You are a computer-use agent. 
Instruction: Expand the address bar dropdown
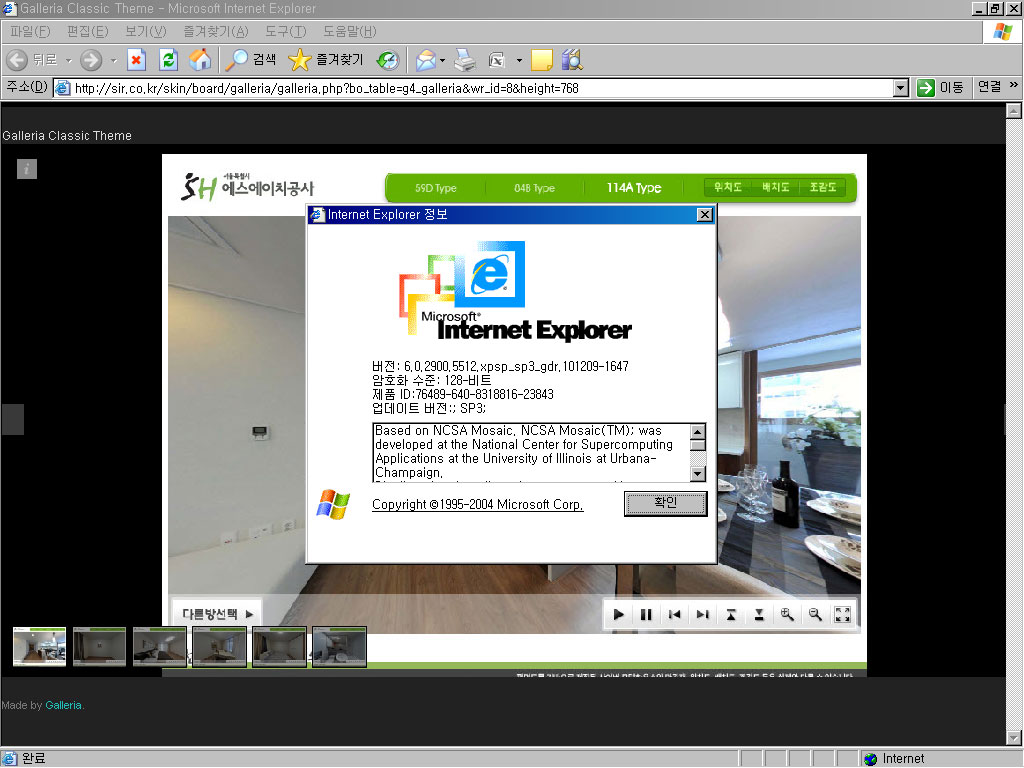900,88
